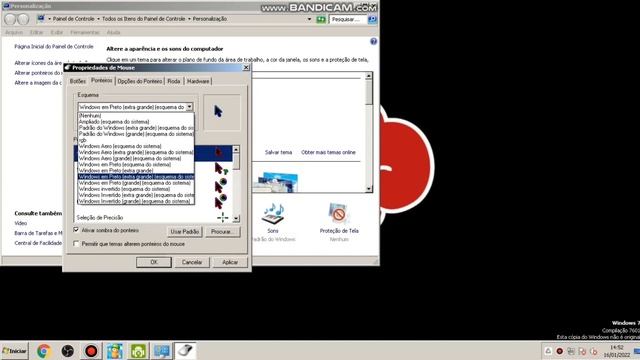Image resolution: width=640 pixels, height=360 pixels.
Task: Switch to the Hardware tab
Action: (x=198, y=81)
